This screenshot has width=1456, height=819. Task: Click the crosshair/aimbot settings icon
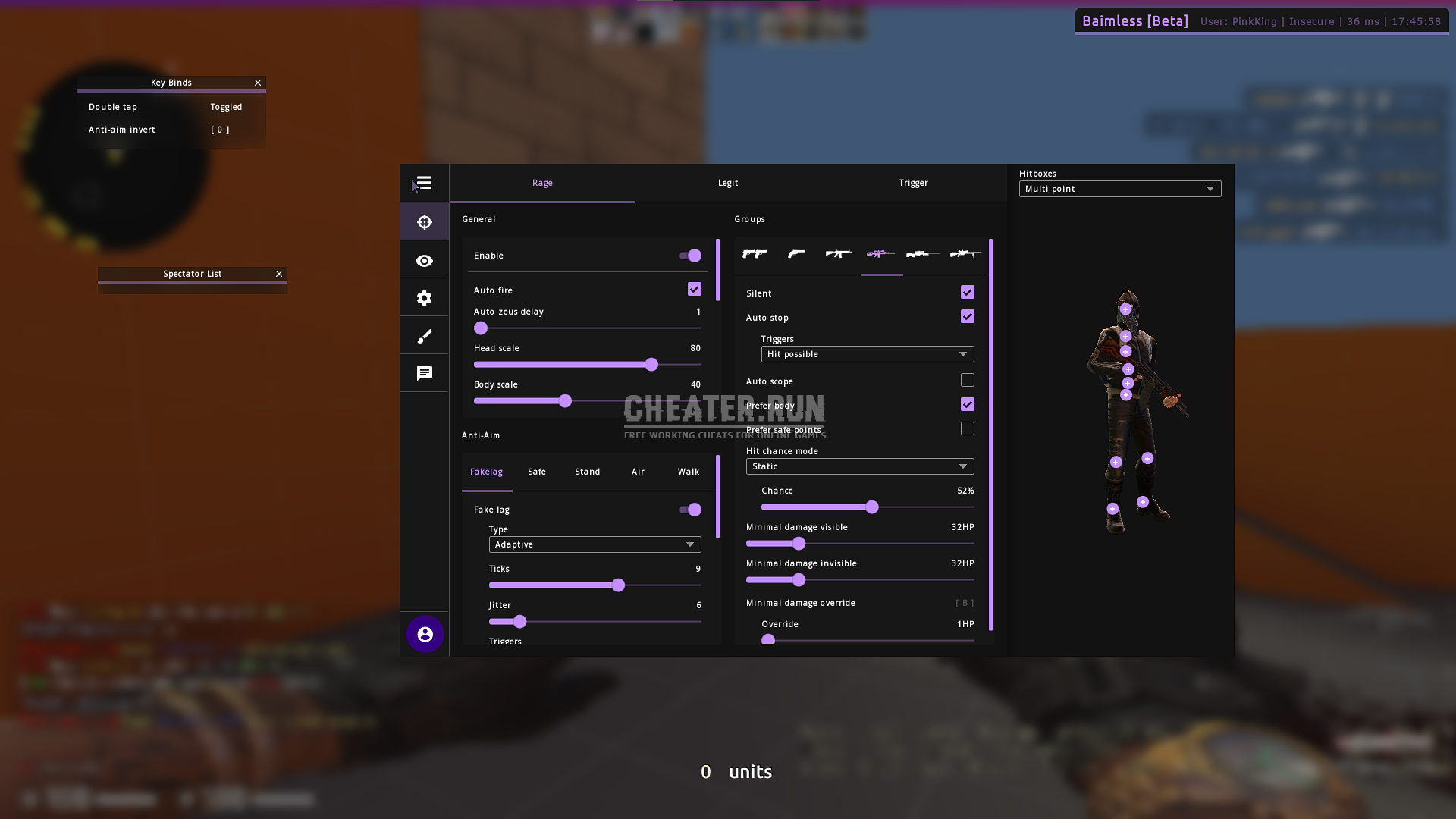tap(424, 221)
